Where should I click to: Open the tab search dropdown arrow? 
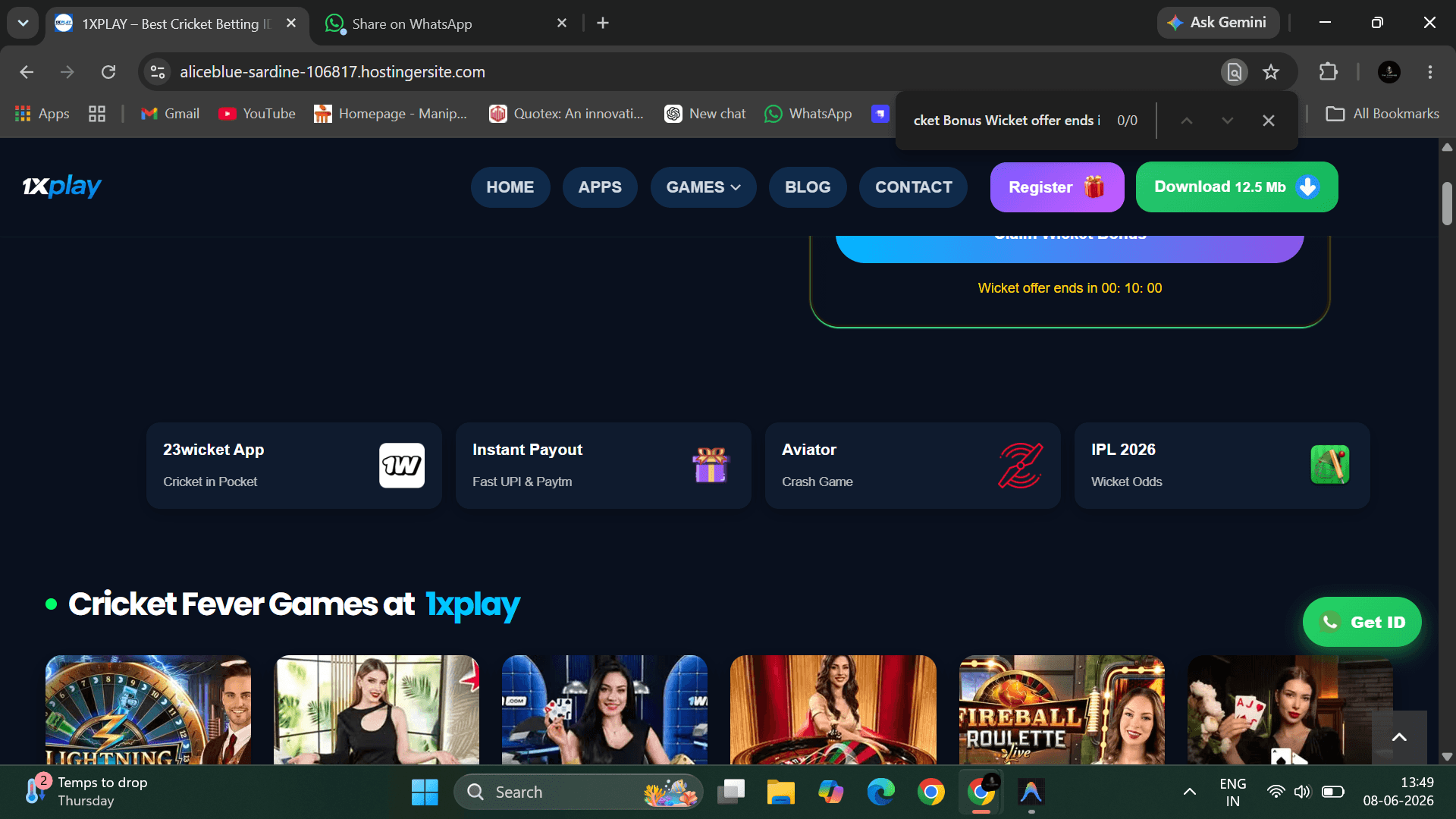pyautogui.click(x=23, y=23)
